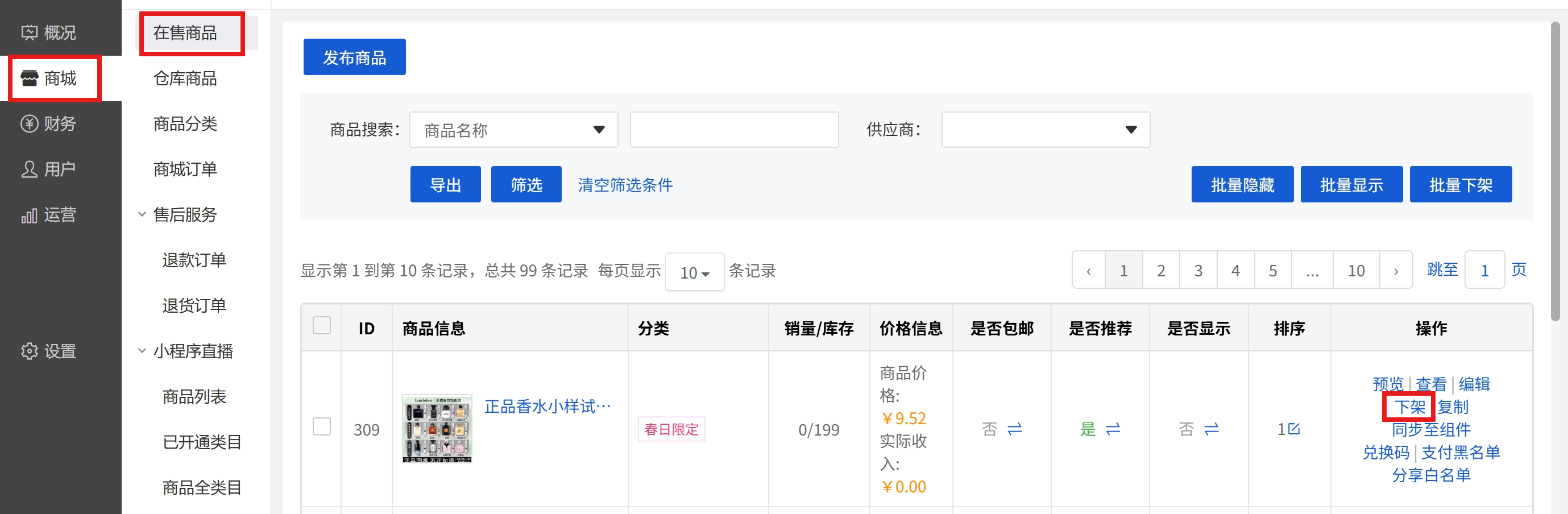
Task: Open the 供应商 supplier dropdown
Action: [1044, 130]
